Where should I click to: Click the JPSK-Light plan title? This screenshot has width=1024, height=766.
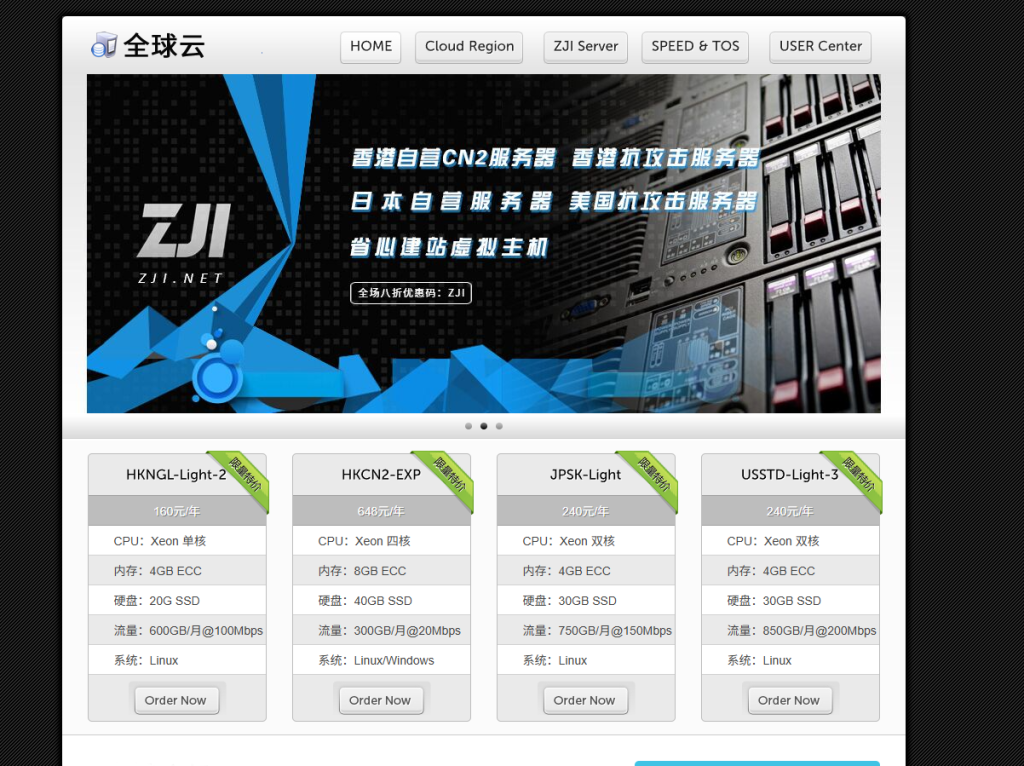pyautogui.click(x=585, y=475)
